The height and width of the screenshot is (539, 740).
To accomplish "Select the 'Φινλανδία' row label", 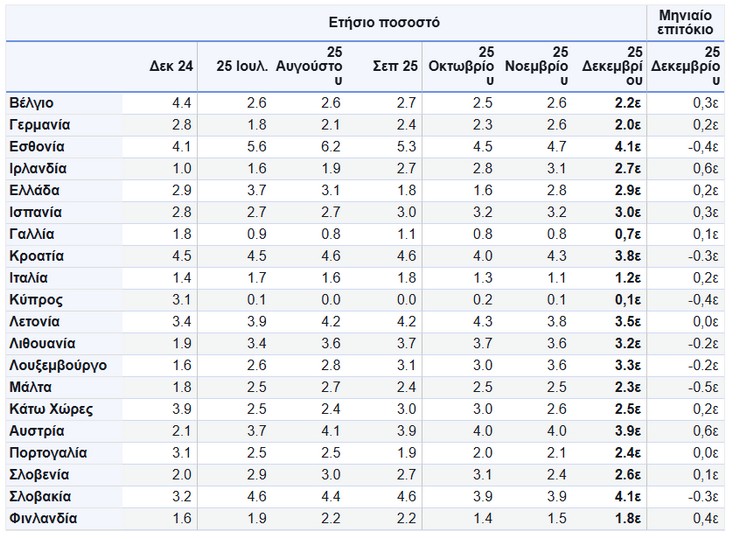I will click(x=42, y=518).
